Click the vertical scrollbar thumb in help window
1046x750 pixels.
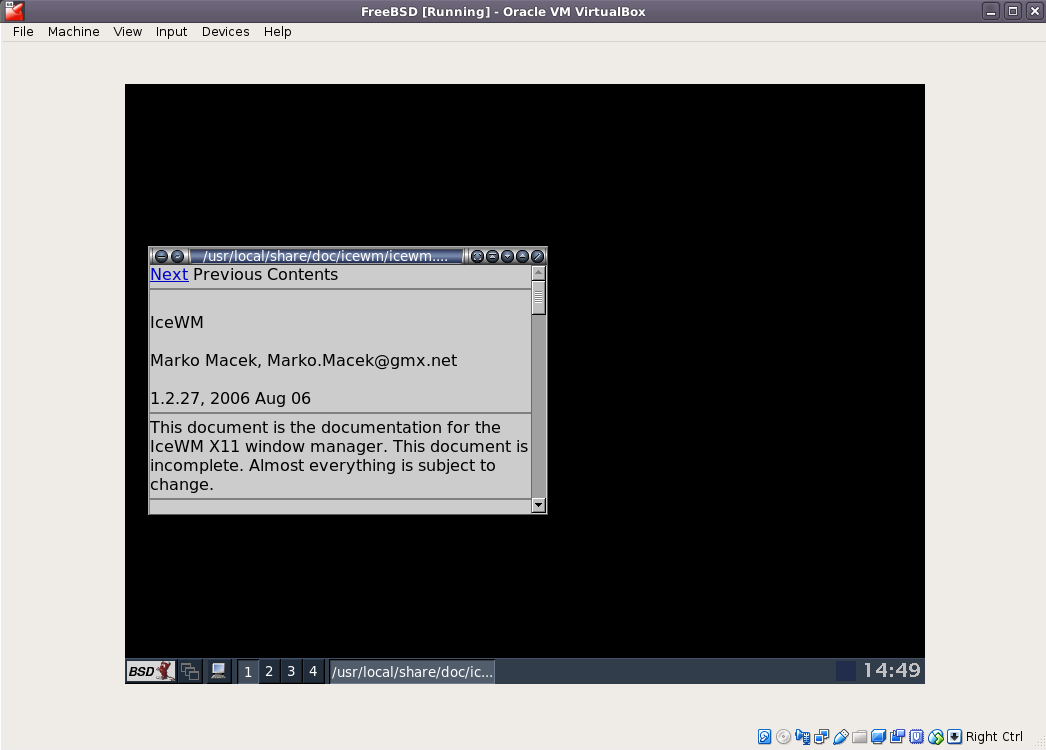pos(539,298)
